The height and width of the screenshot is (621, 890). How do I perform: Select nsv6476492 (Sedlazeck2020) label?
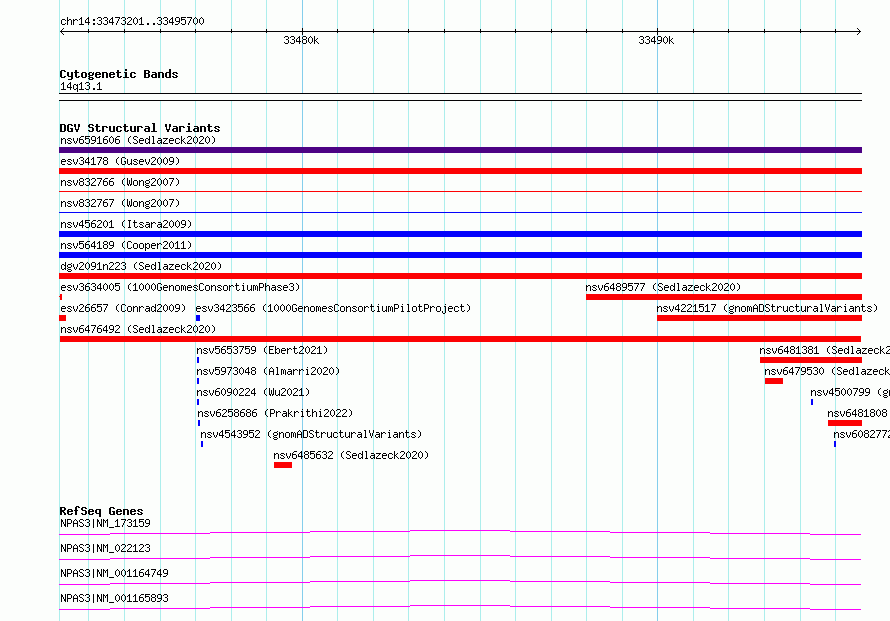(x=138, y=329)
